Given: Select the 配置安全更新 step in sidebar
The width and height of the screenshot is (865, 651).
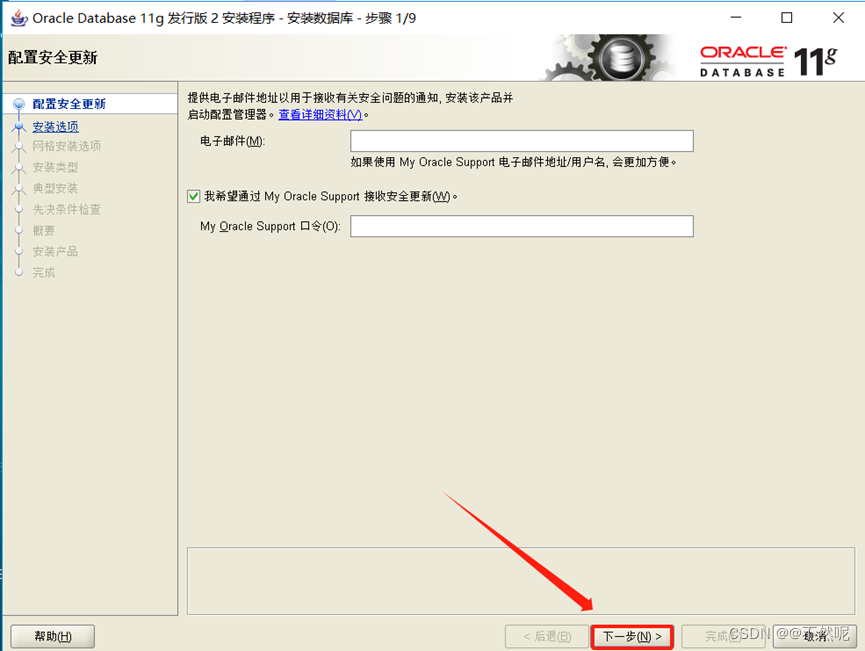Looking at the screenshot, I should (69, 104).
